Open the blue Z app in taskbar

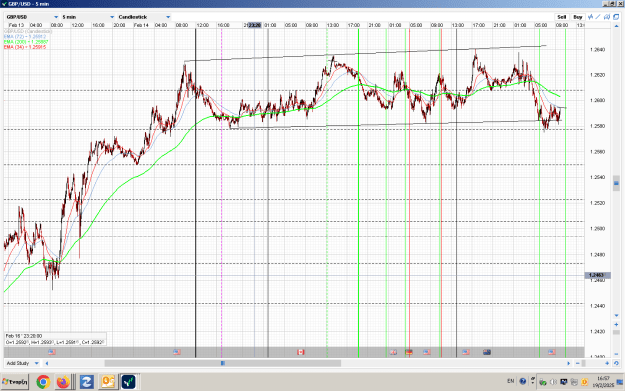[x=86, y=382]
